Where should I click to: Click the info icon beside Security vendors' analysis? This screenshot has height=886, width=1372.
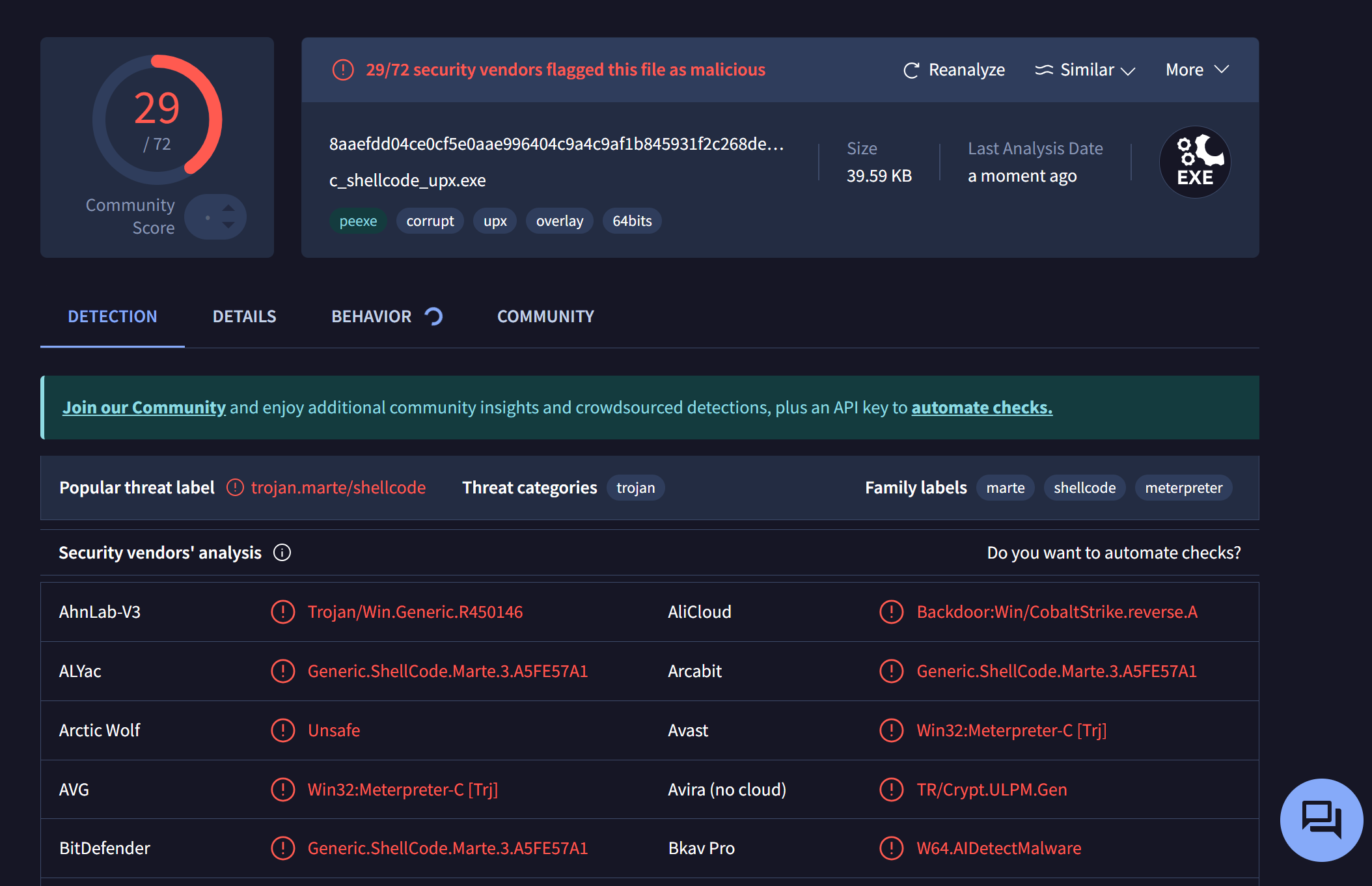pos(282,553)
